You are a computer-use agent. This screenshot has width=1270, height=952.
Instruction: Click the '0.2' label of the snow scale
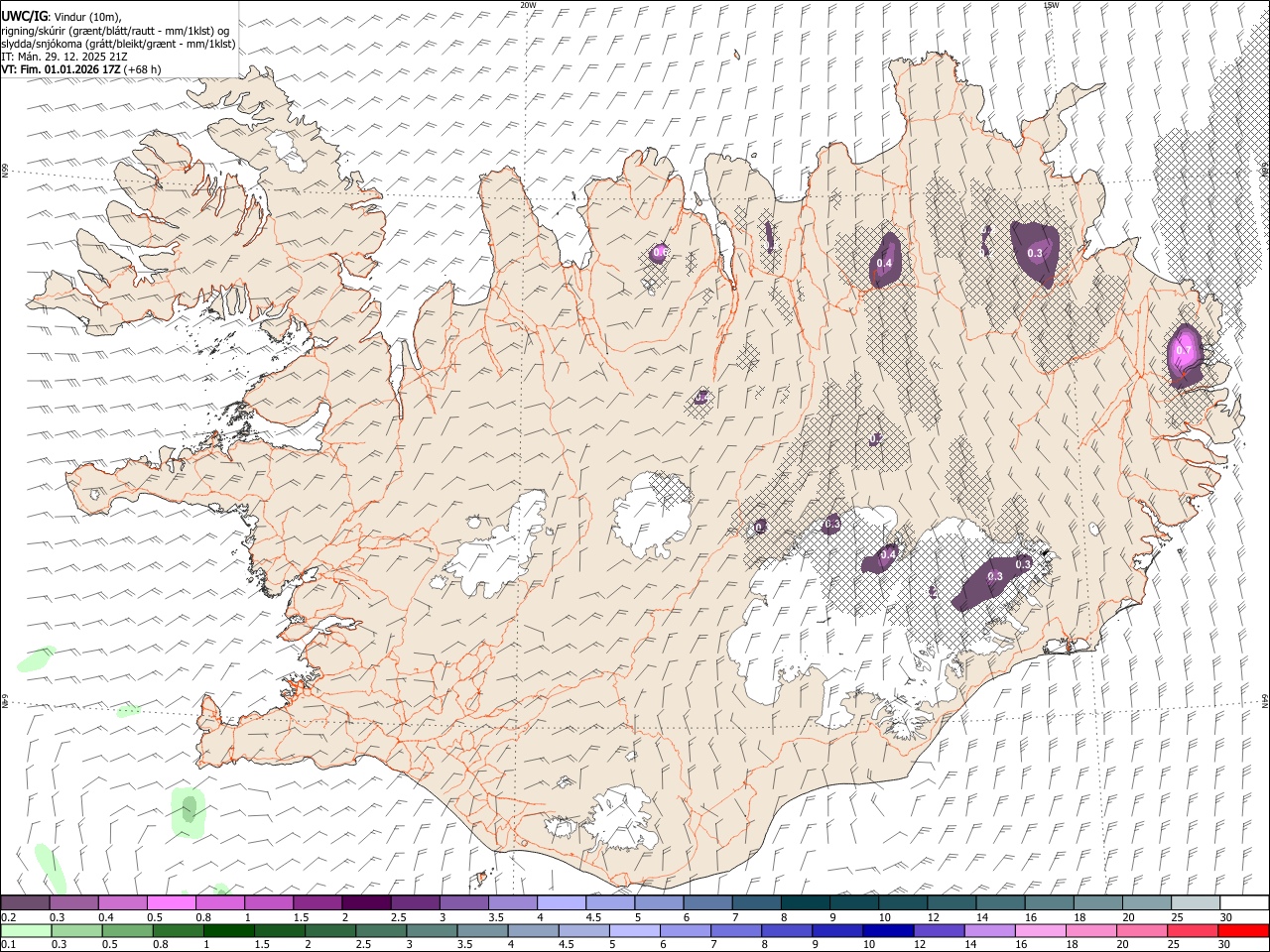(x=8, y=917)
